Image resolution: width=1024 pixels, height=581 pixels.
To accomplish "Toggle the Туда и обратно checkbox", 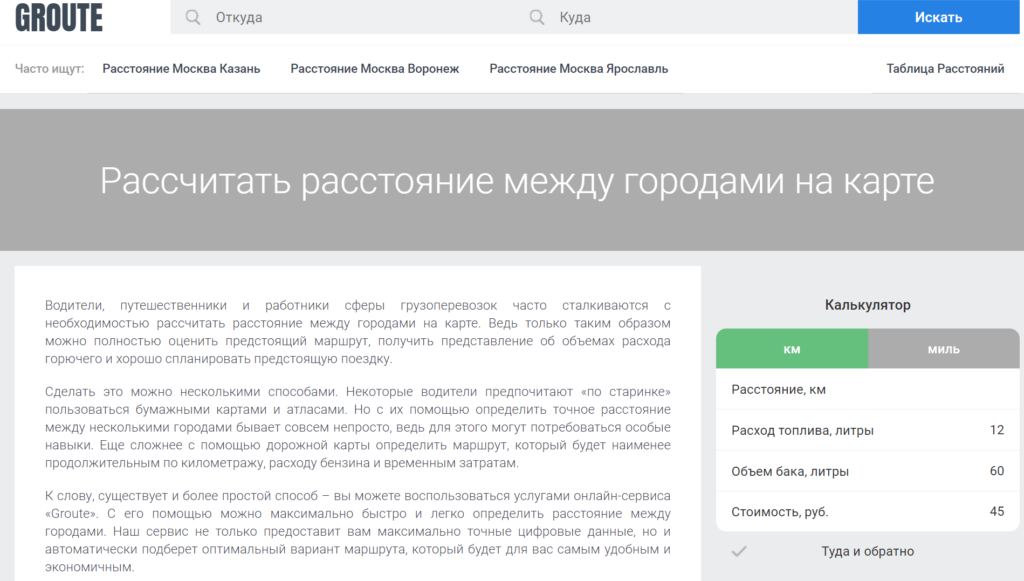I will point(739,551).
